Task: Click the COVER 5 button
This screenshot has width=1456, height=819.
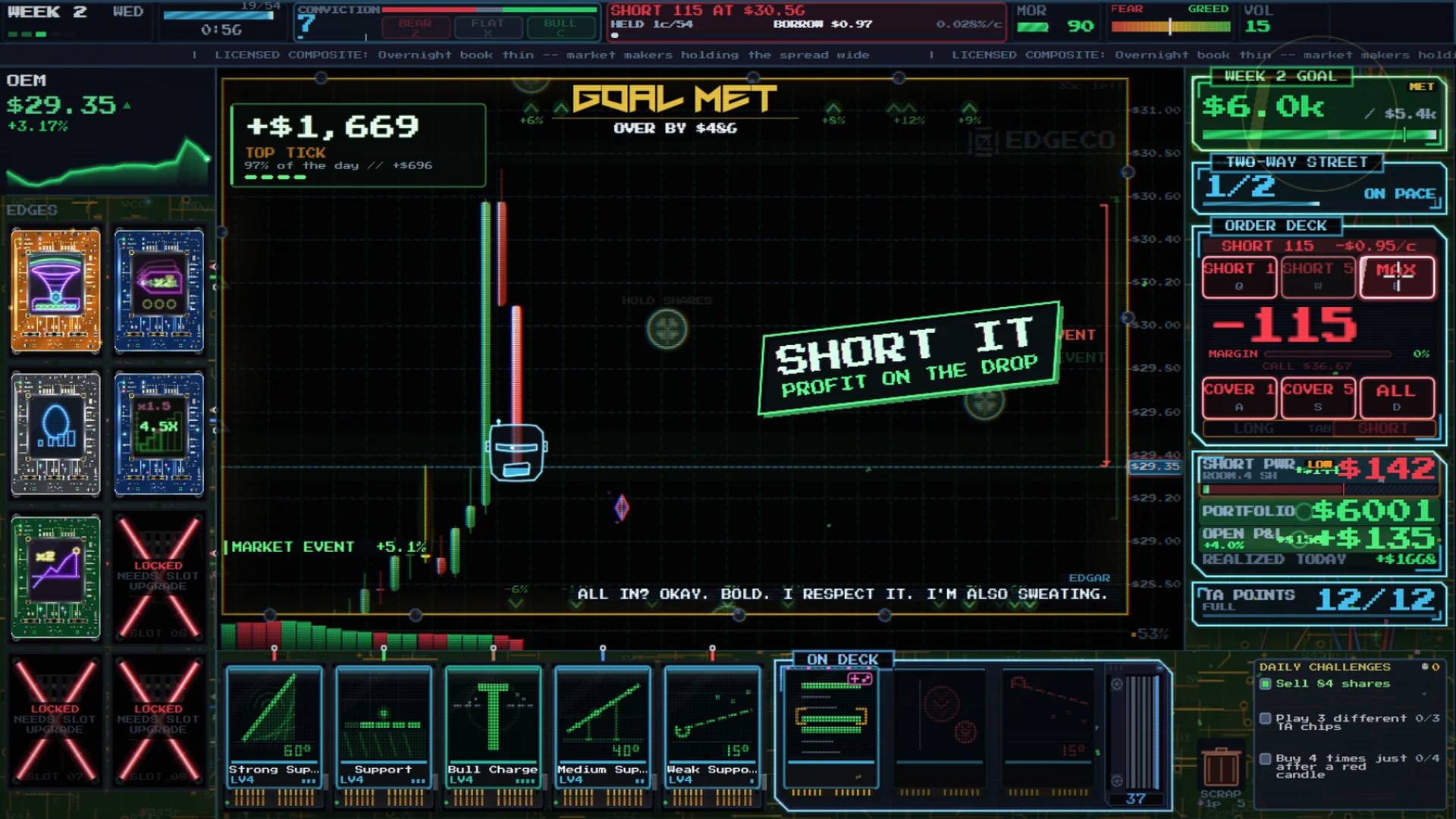Action: [x=1317, y=397]
